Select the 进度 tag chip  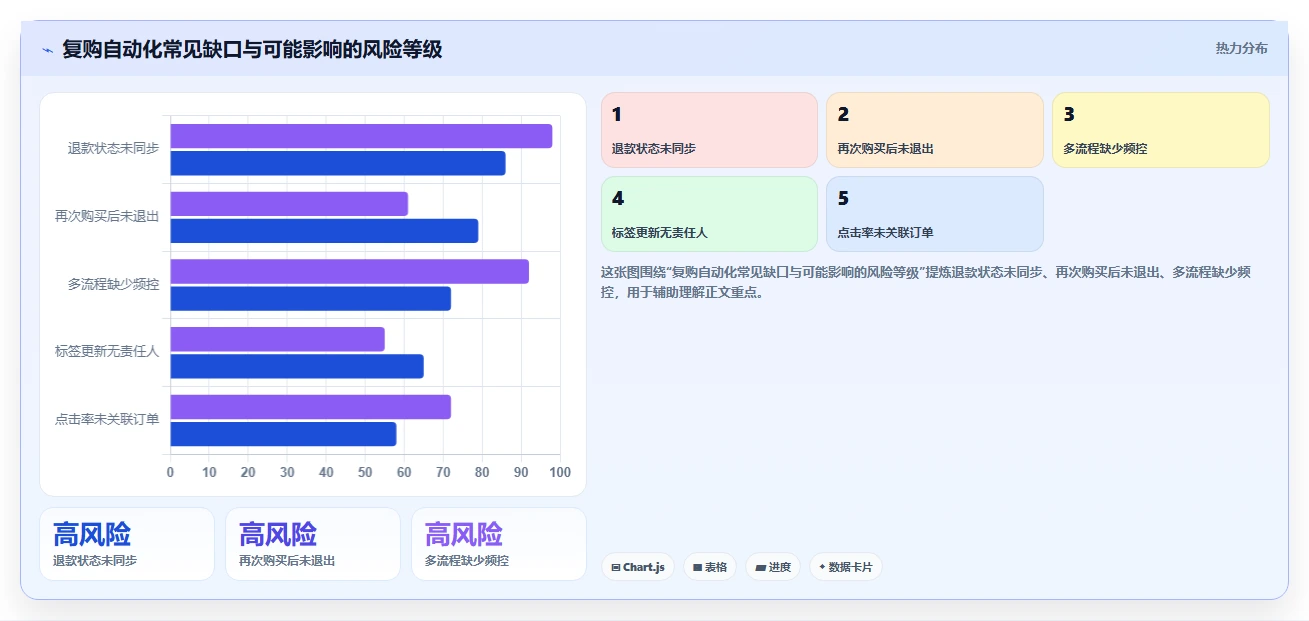[773, 567]
